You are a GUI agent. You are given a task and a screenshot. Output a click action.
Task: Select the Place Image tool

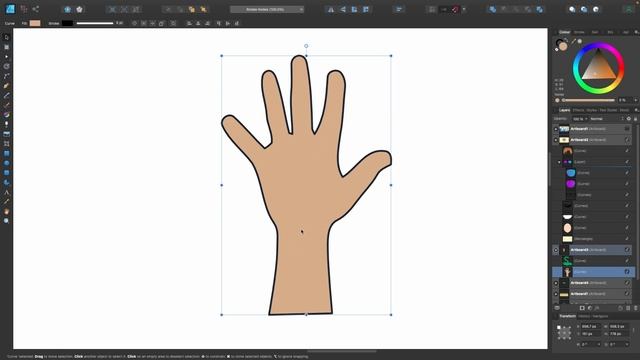click(x=6, y=134)
